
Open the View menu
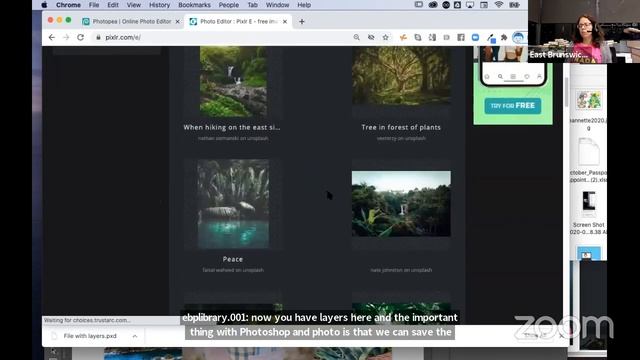coord(133,5)
